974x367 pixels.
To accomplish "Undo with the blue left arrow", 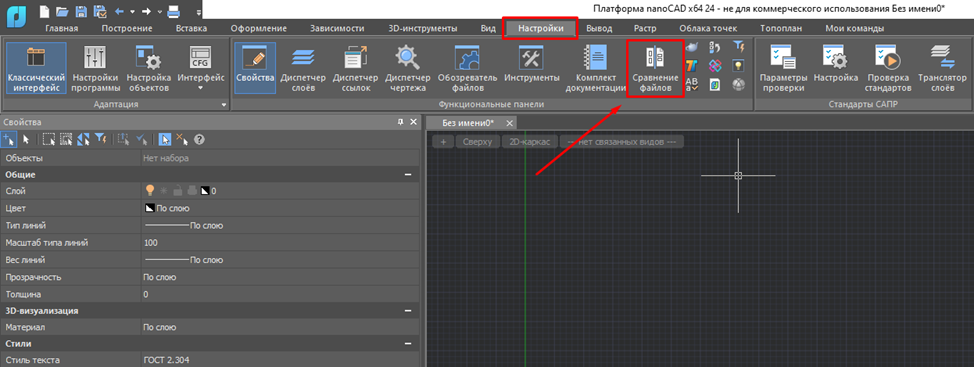I will (x=120, y=11).
